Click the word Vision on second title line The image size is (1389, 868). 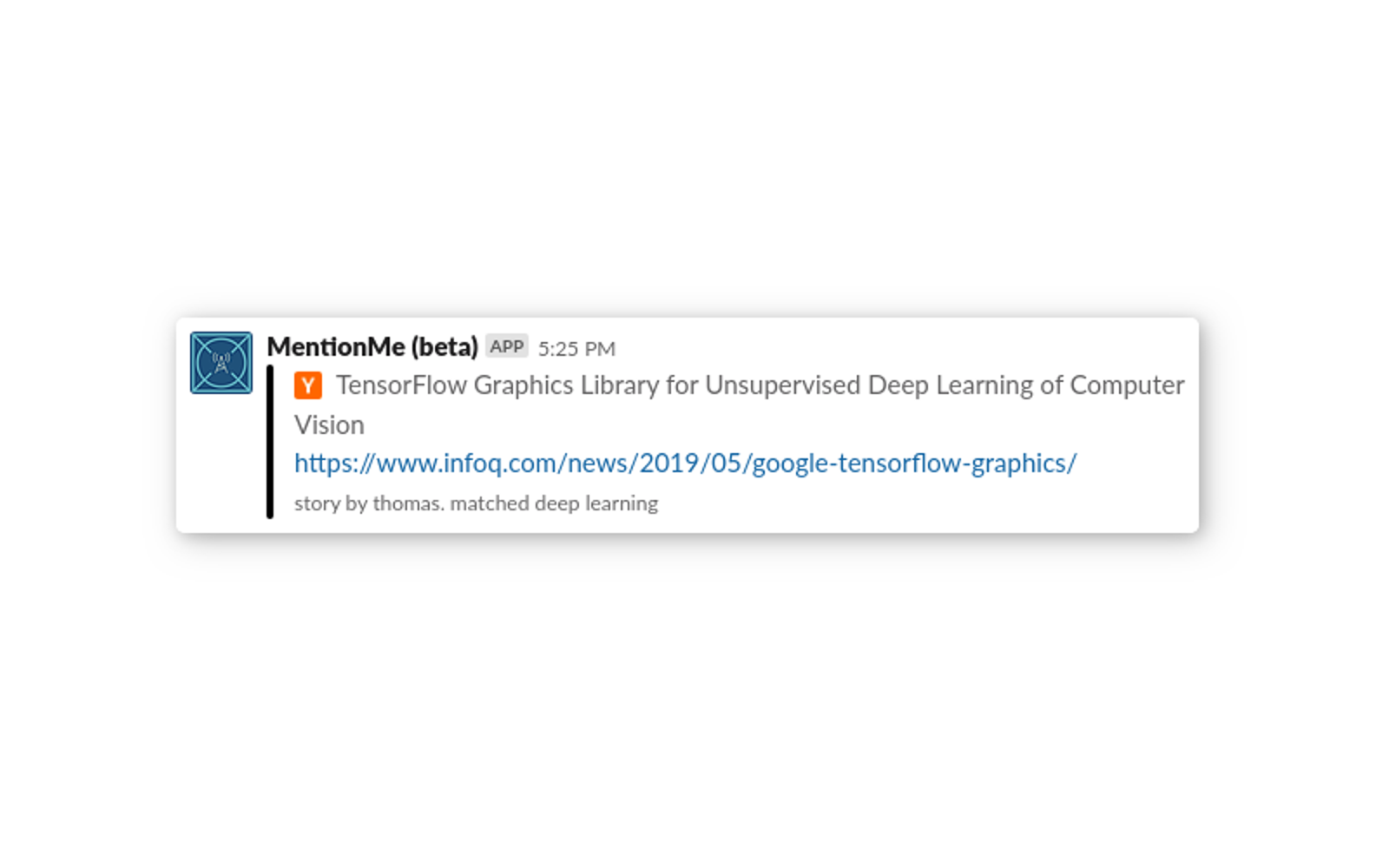coord(329,425)
